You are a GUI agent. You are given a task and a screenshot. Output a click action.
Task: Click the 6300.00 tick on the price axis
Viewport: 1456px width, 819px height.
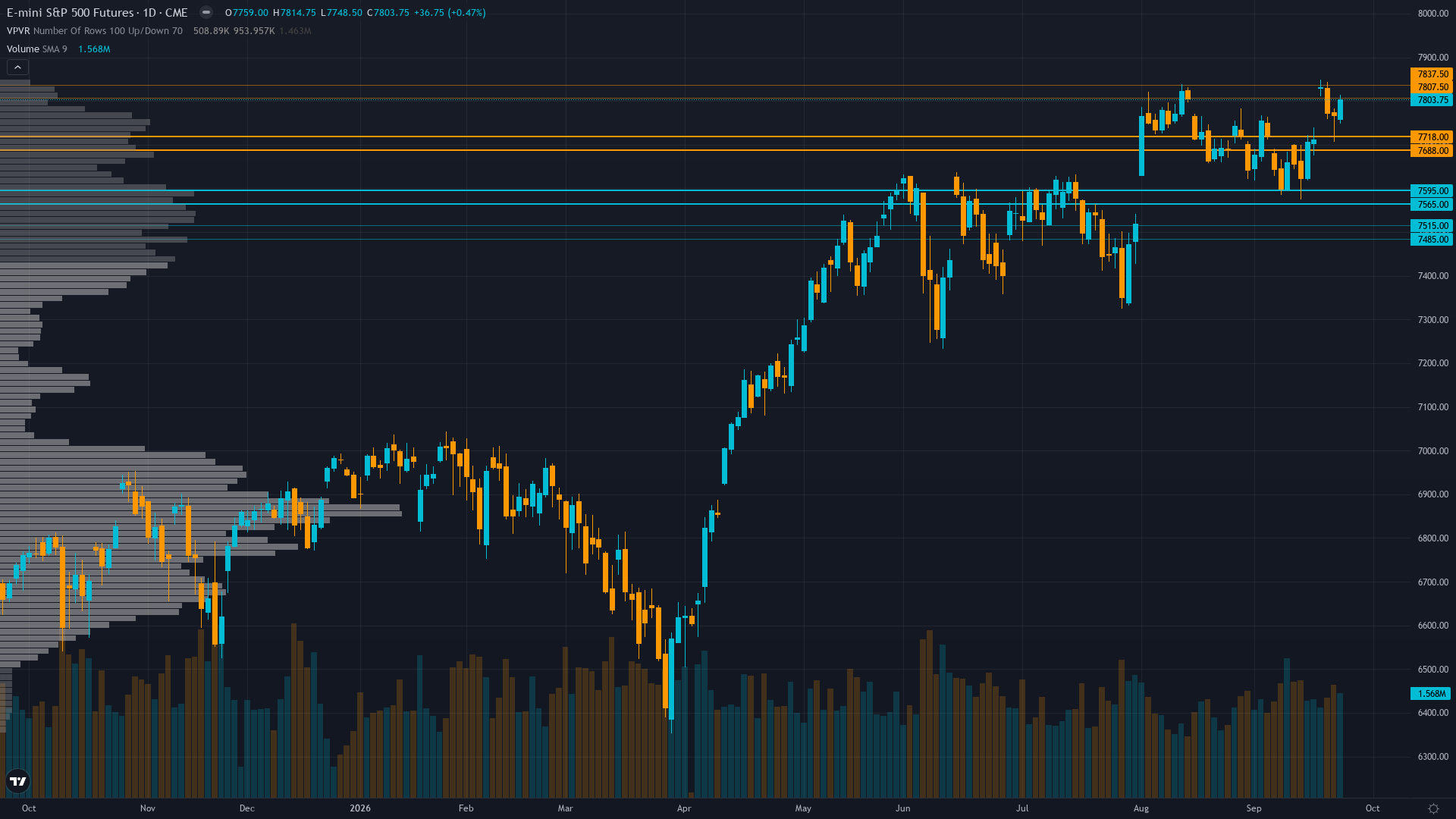1433,757
